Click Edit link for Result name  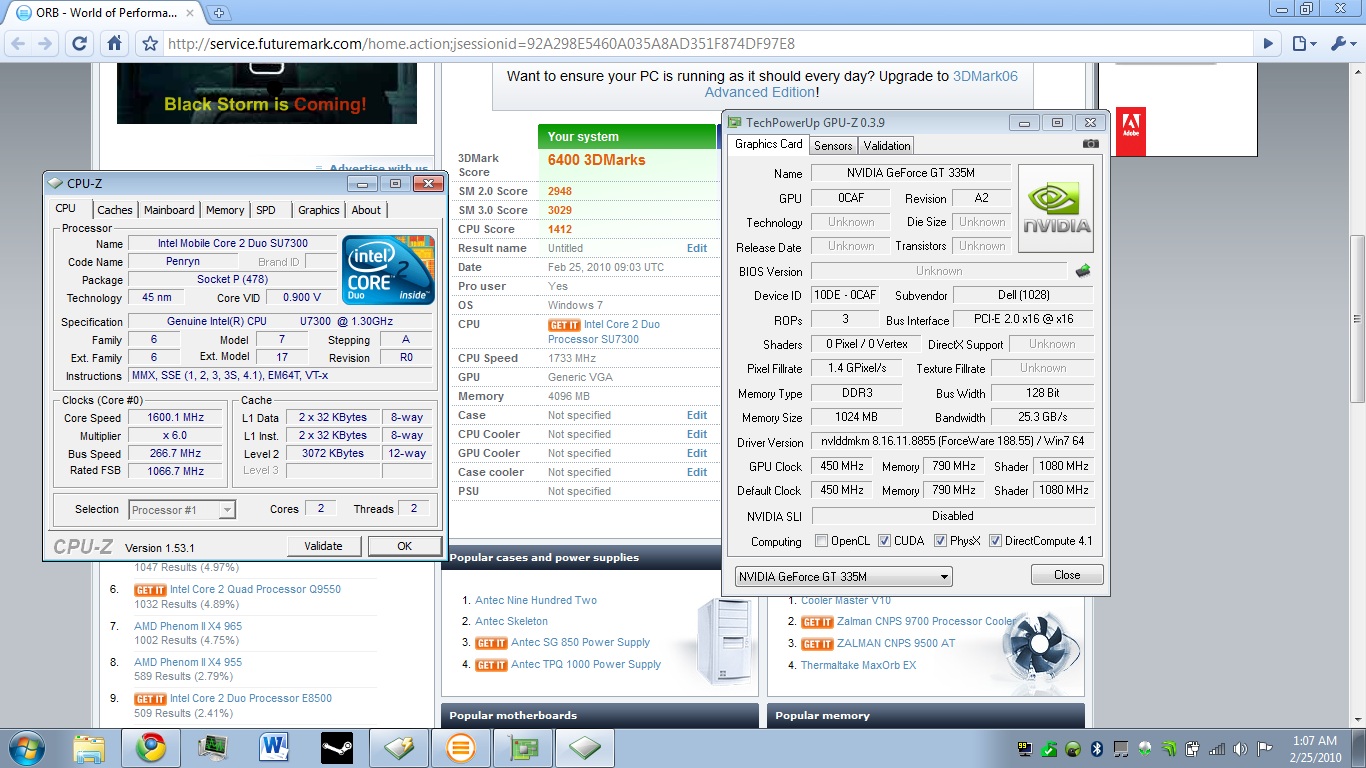pyautogui.click(x=697, y=248)
